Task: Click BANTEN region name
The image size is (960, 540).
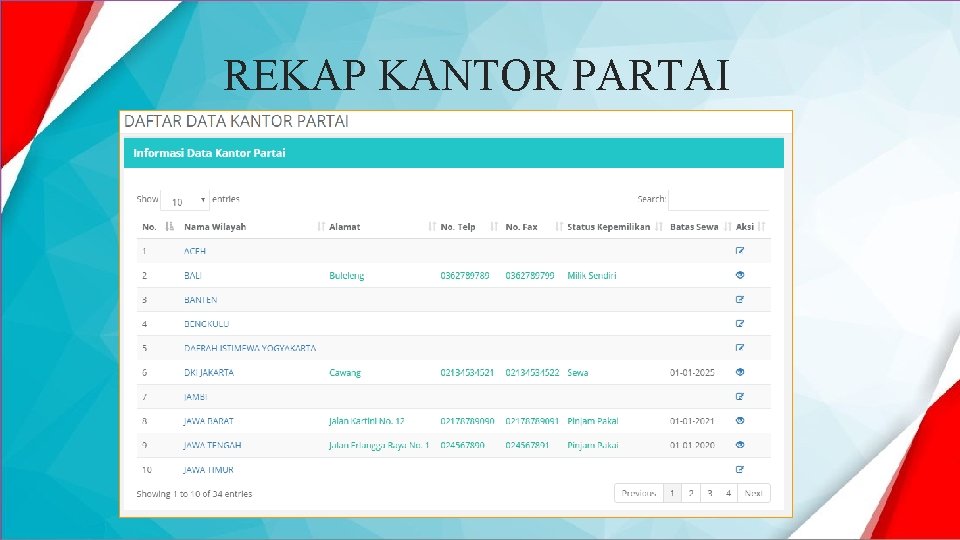Action: [201, 299]
